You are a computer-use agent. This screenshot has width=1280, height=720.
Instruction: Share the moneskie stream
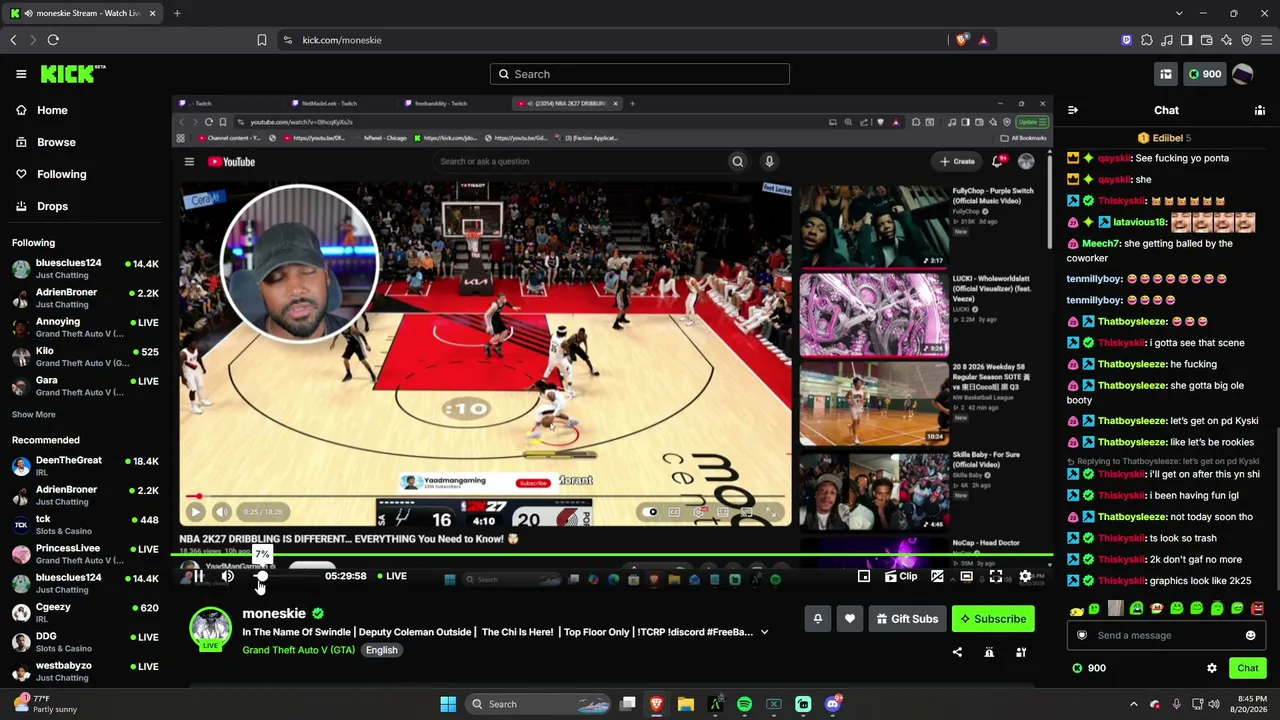pos(957,652)
